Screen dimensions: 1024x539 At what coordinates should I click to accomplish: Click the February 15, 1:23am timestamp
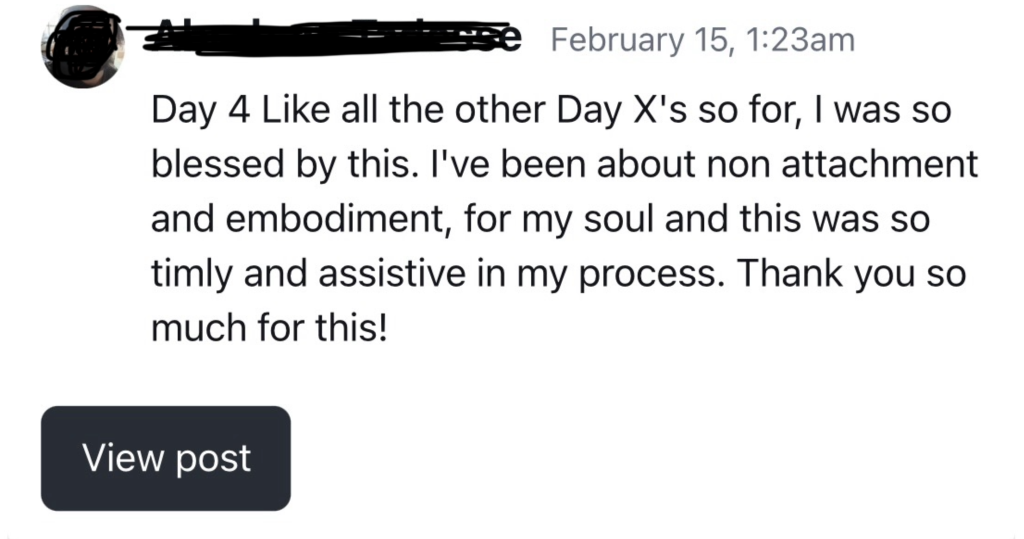pos(703,40)
